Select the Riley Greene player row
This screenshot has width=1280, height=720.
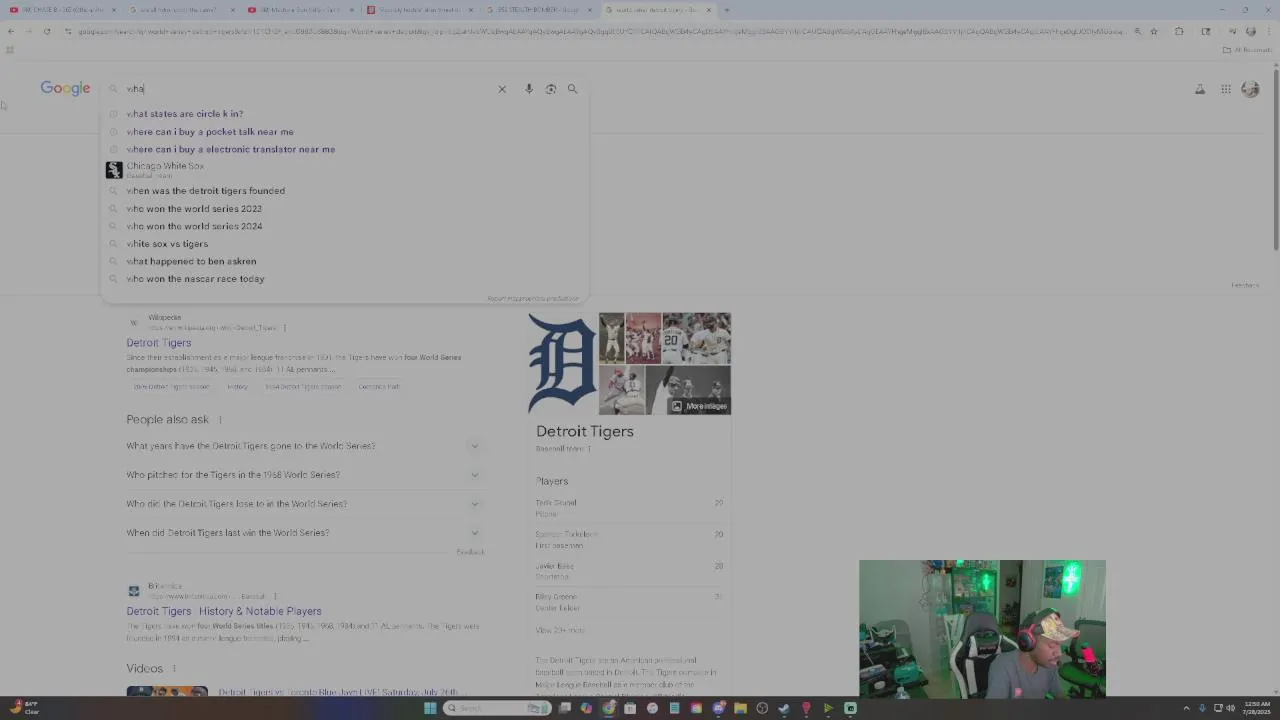(x=629, y=602)
